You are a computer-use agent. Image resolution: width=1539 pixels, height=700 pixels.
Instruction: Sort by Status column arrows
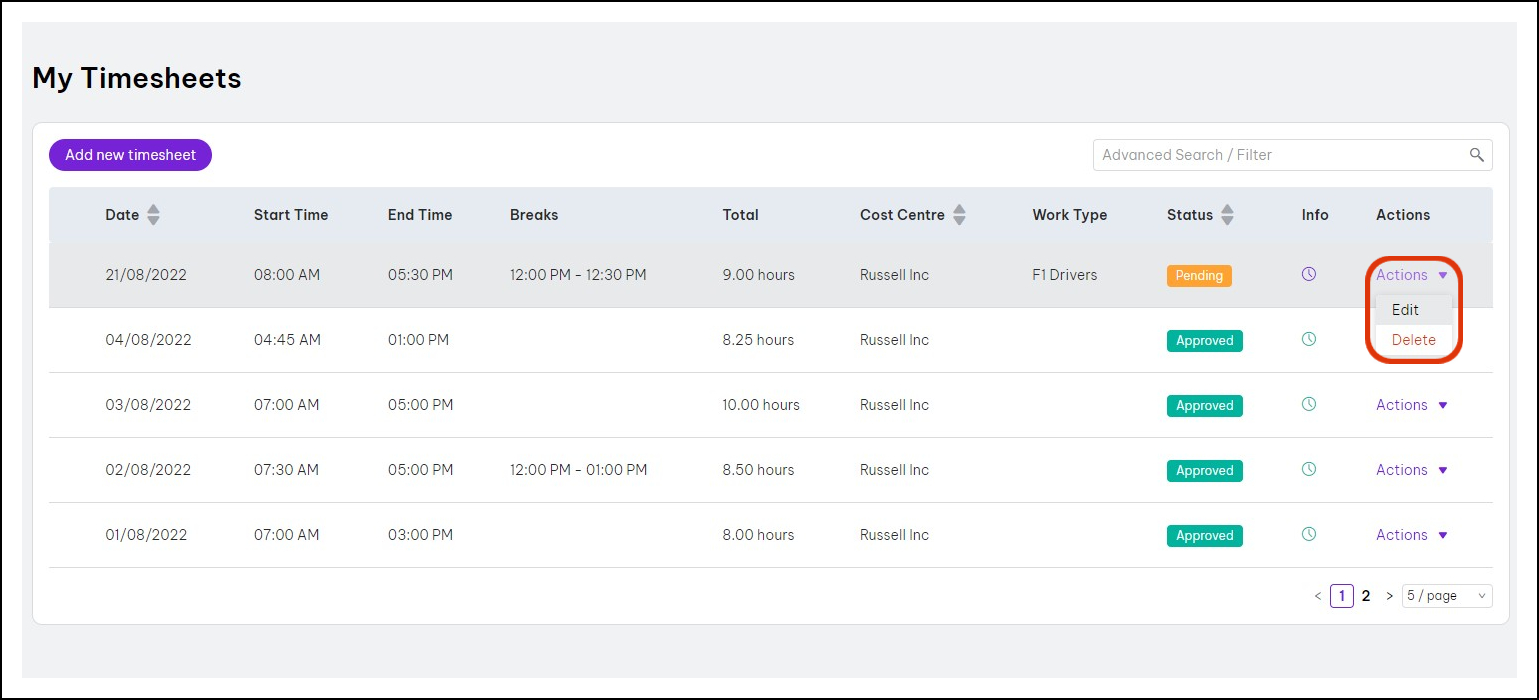[x=1227, y=215]
